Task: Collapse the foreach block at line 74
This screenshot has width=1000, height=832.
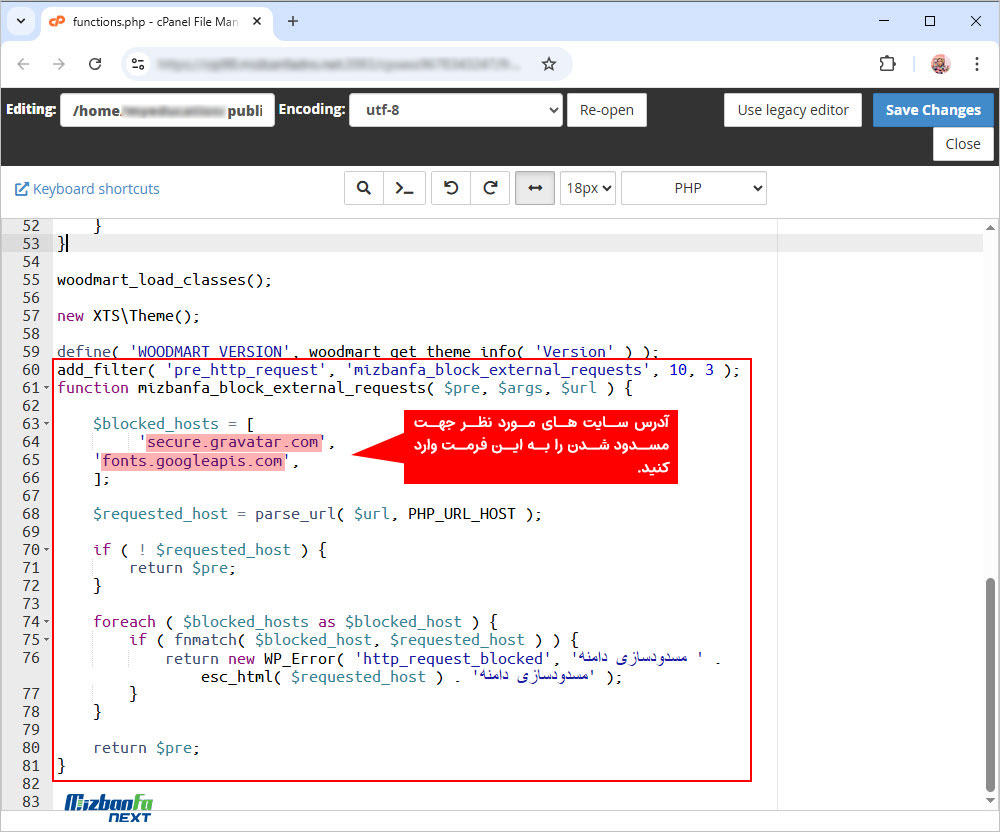Action: click(x=47, y=622)
